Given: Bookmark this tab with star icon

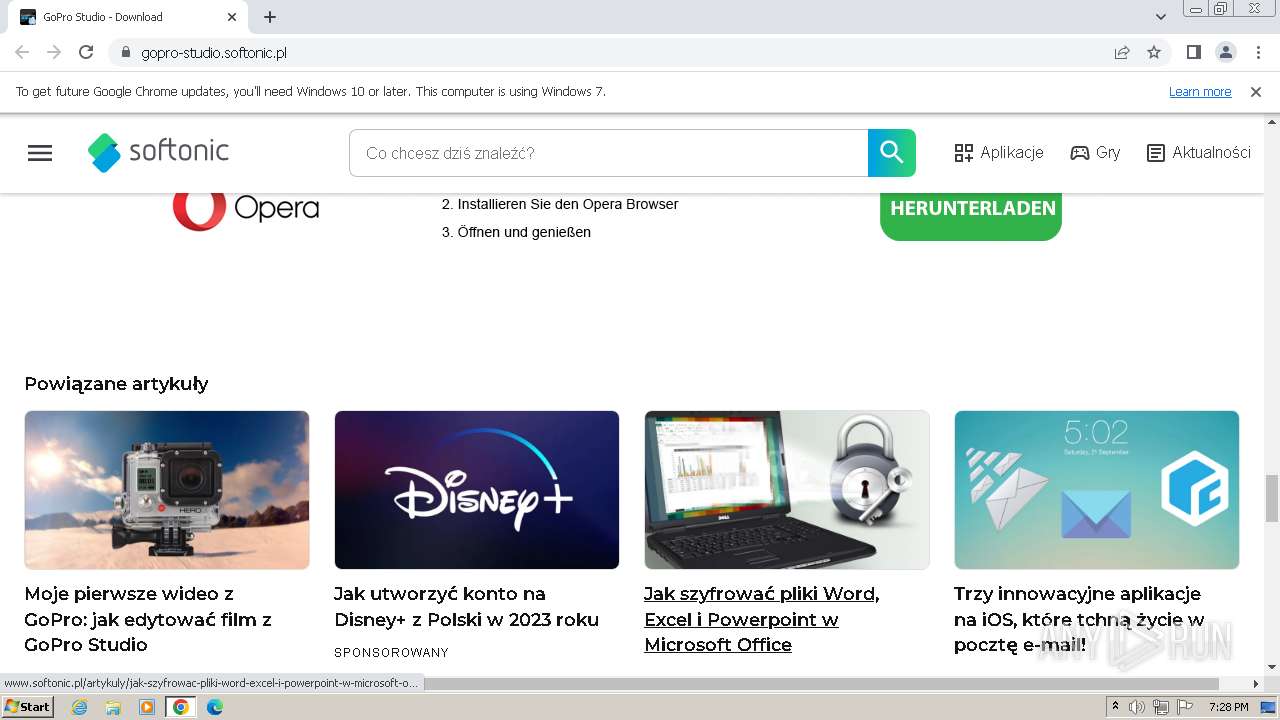Looking at the screenshot, I should tap(1154, 52).
